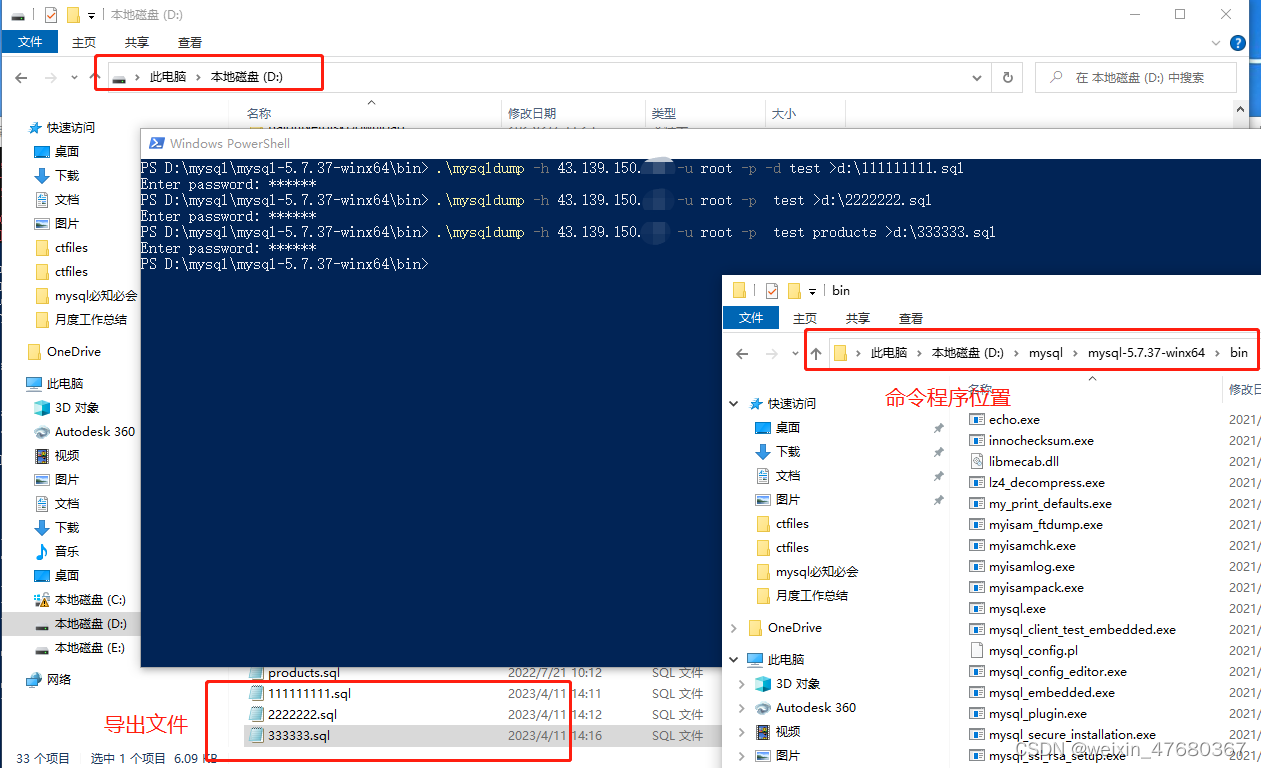Go back in the bin window
This screenshot has height=768, width=1261.
742,353
